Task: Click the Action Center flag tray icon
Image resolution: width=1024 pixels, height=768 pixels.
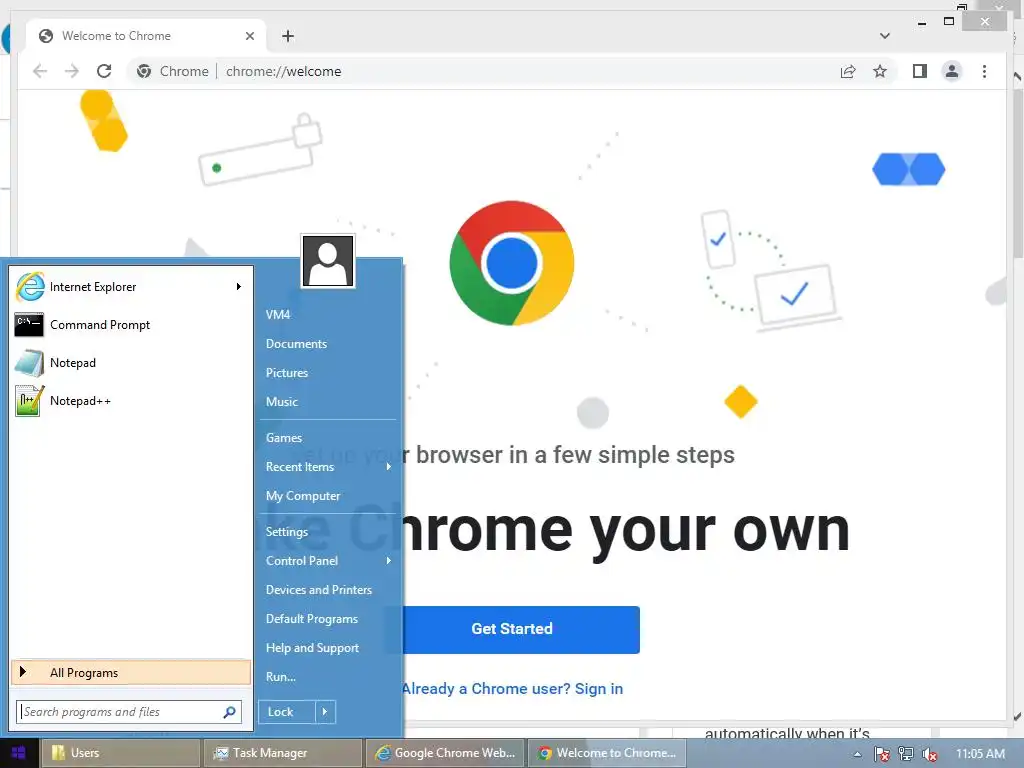Action: tap(882, 754)
